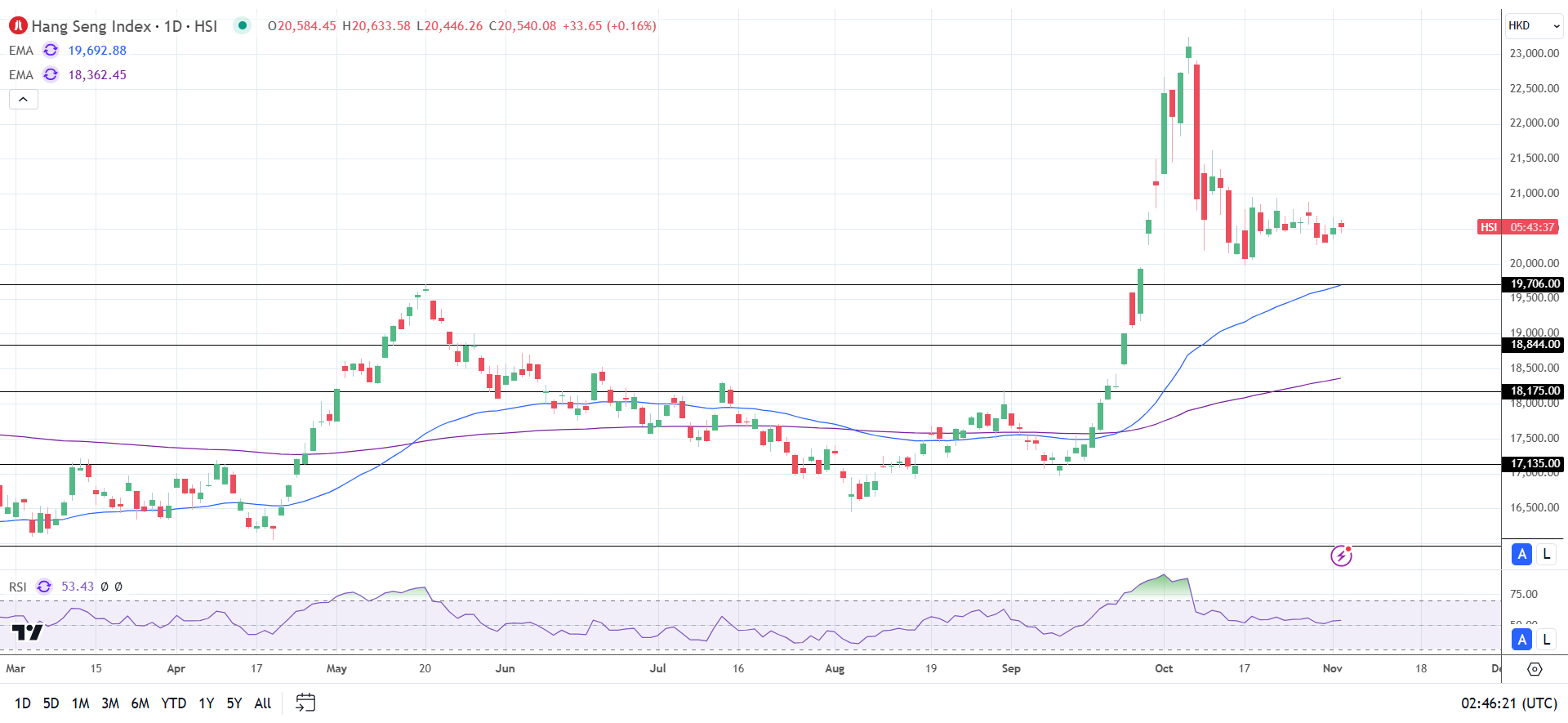
Task: Click the first EMA legend label
Action: point(21,51)
